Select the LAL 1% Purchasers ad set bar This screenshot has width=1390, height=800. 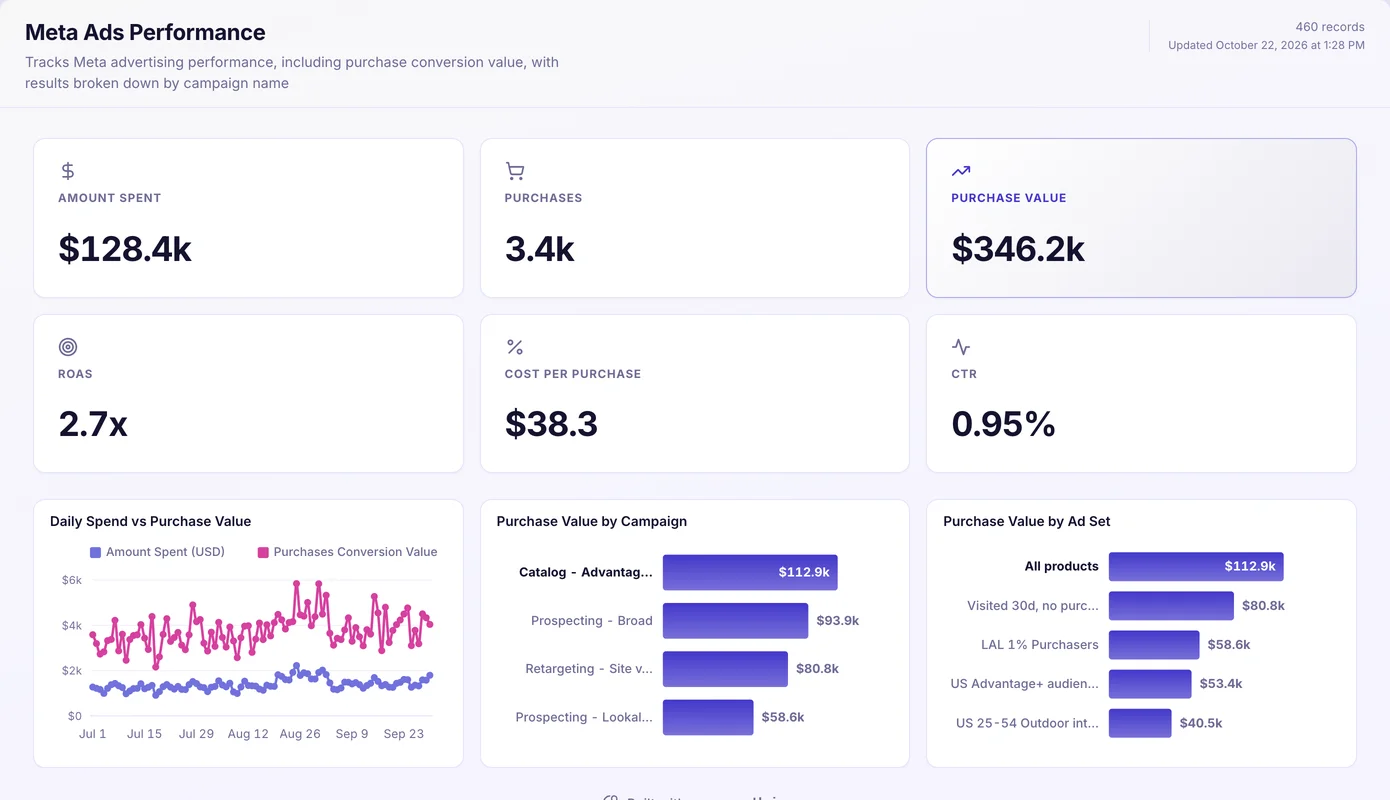pos(1154,644)
